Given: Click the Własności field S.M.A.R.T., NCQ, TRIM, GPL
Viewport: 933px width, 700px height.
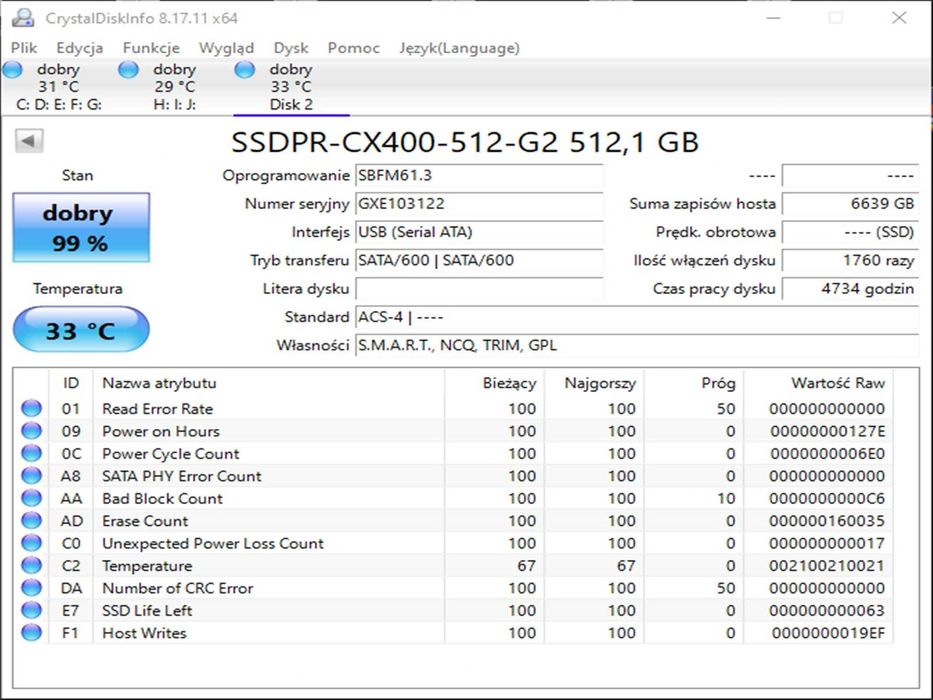Looking at the screenshot, I should (x=637, y=345).
